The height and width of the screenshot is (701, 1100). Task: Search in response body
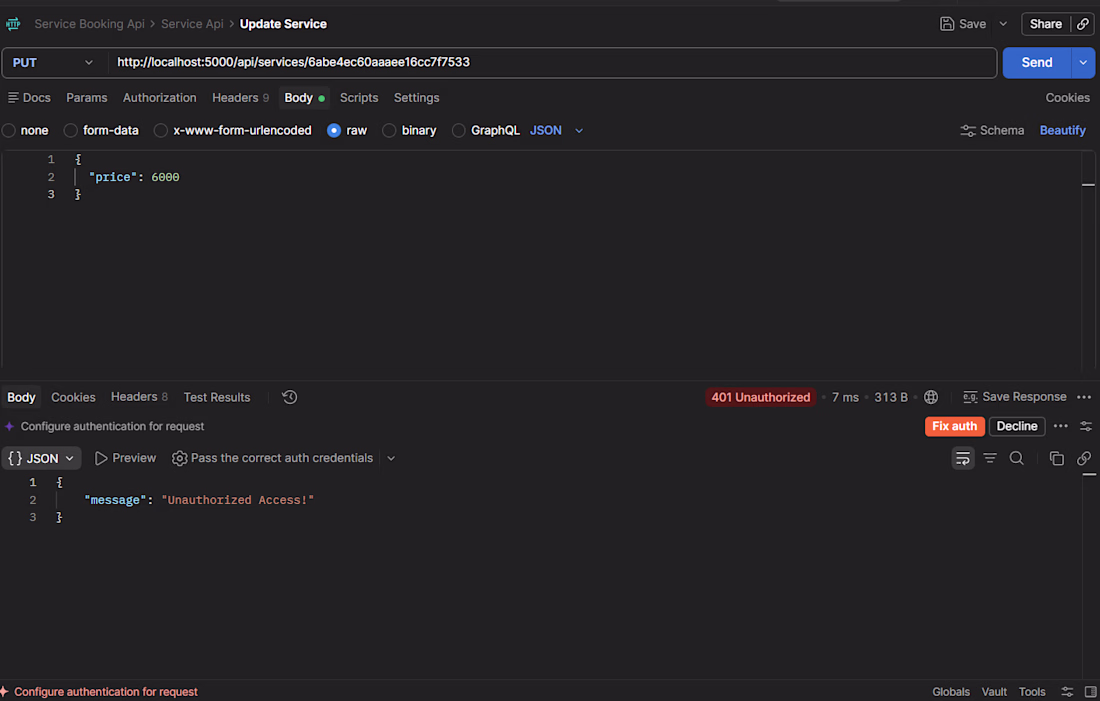1017,458
